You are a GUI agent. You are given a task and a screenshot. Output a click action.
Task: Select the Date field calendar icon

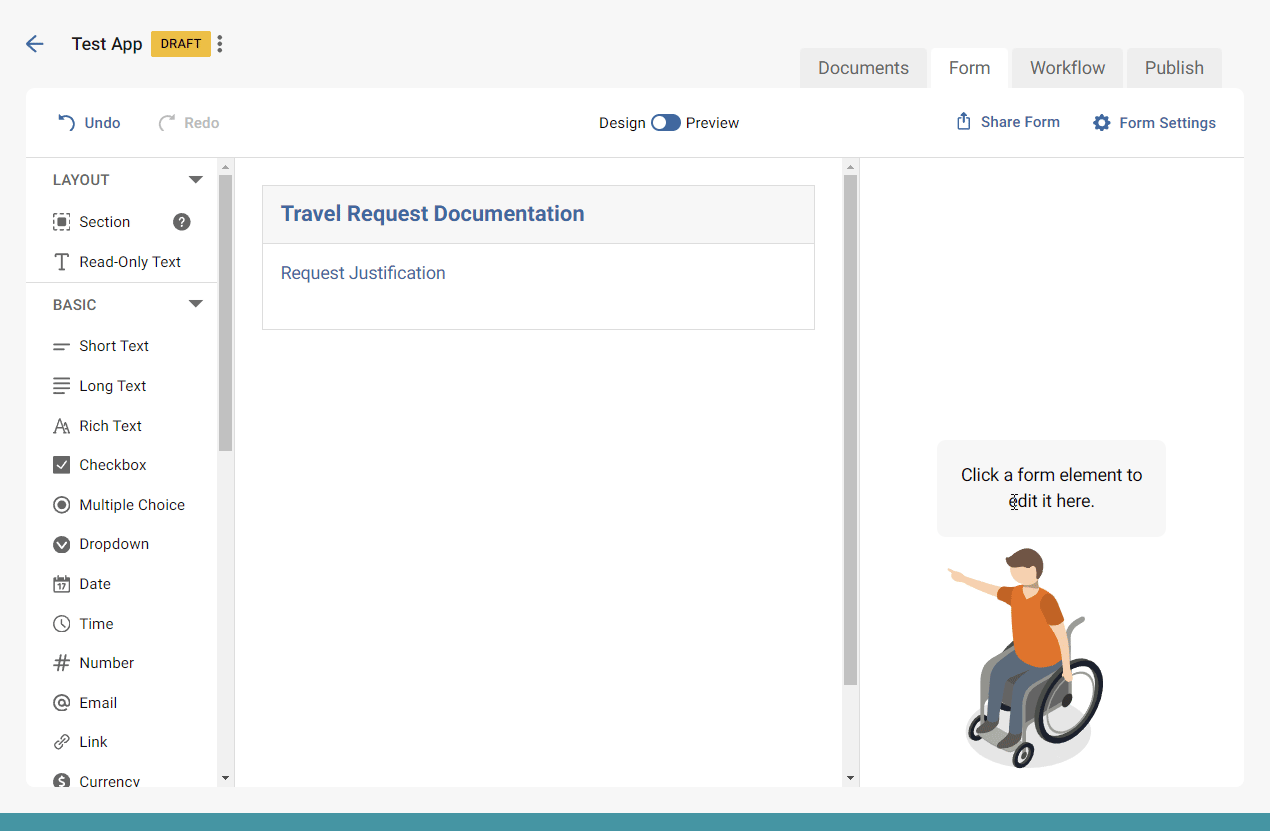point(62,584)
